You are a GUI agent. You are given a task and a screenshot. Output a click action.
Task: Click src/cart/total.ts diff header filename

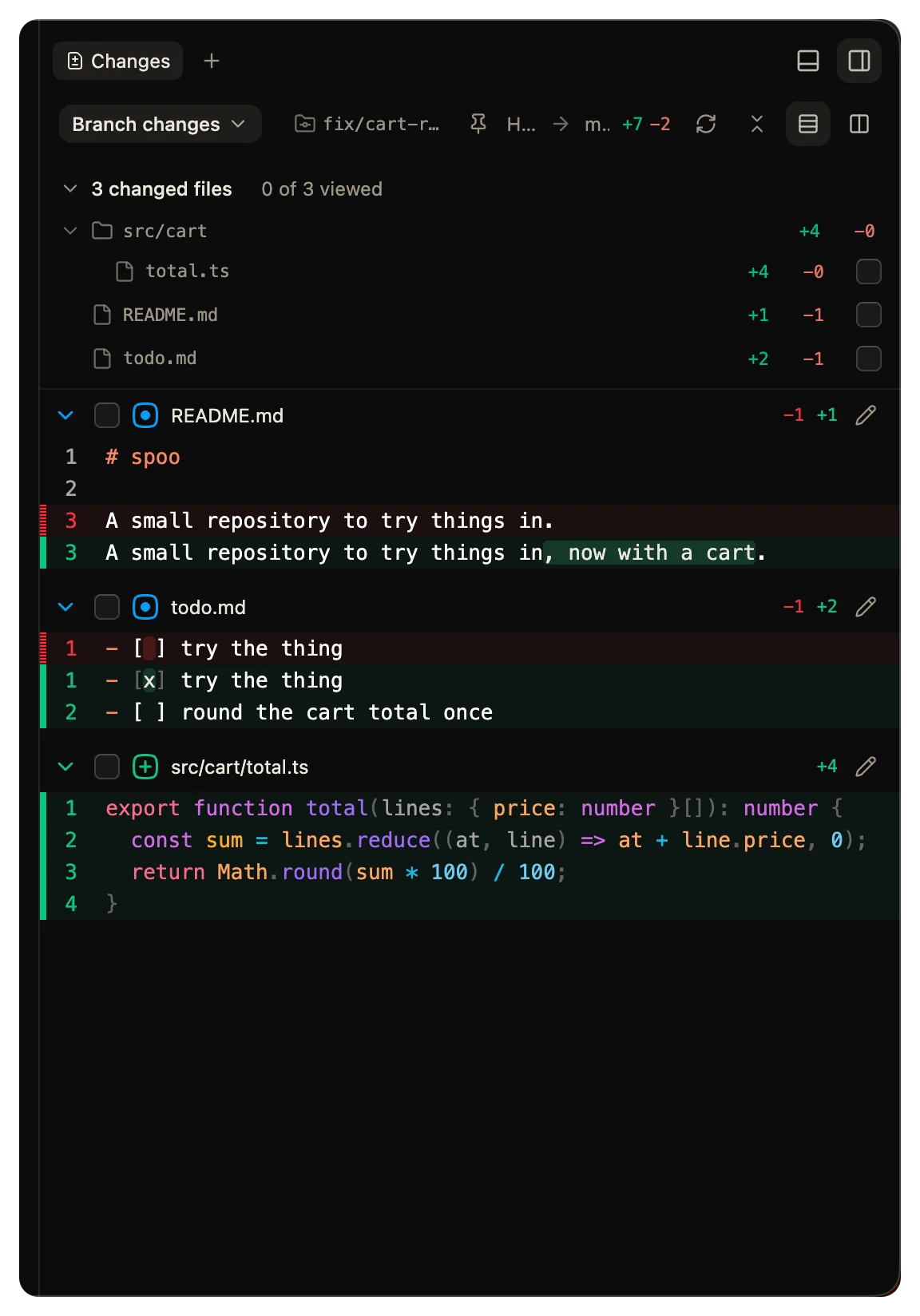click(x=240, y=767)
